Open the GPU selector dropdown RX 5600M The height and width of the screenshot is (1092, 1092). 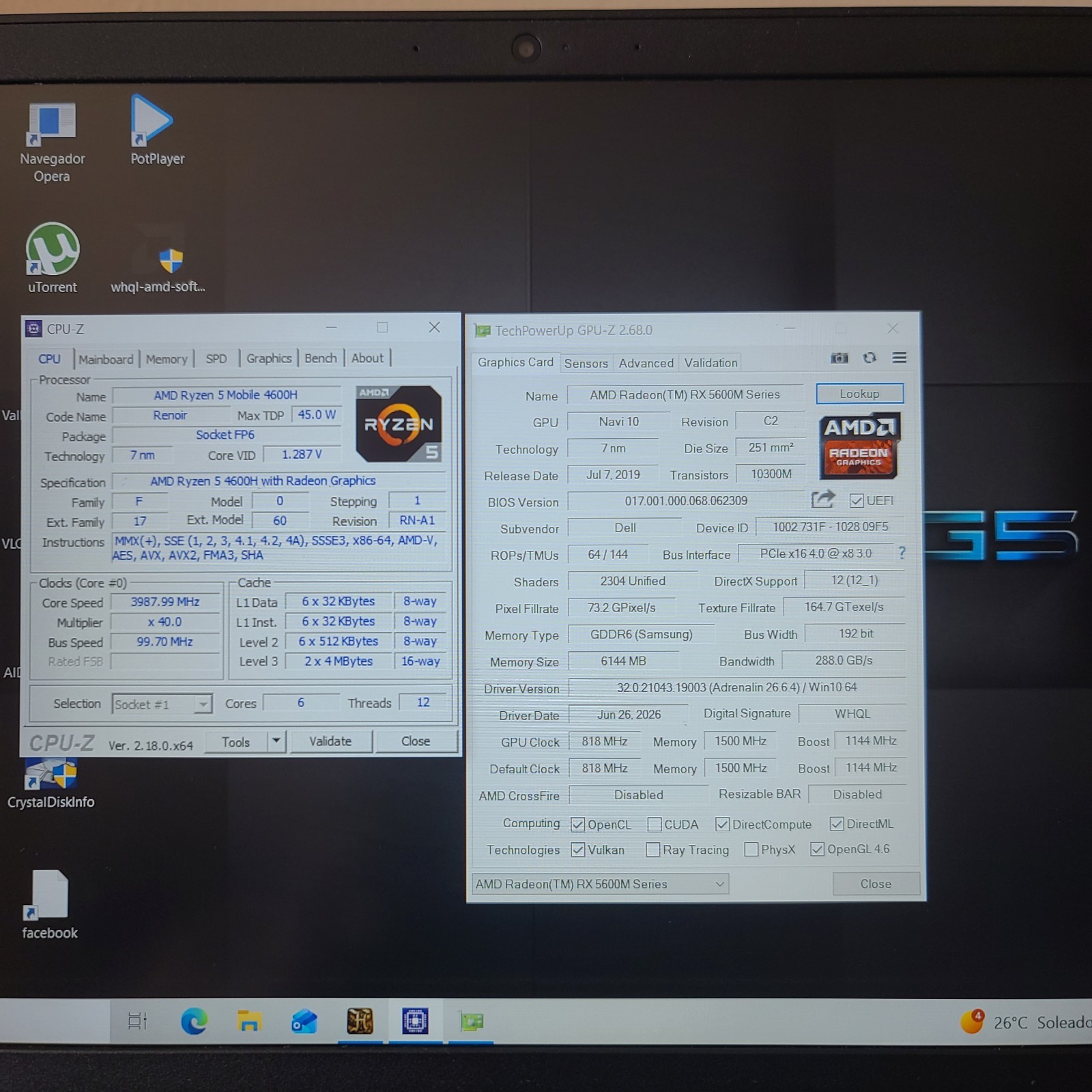600,884
